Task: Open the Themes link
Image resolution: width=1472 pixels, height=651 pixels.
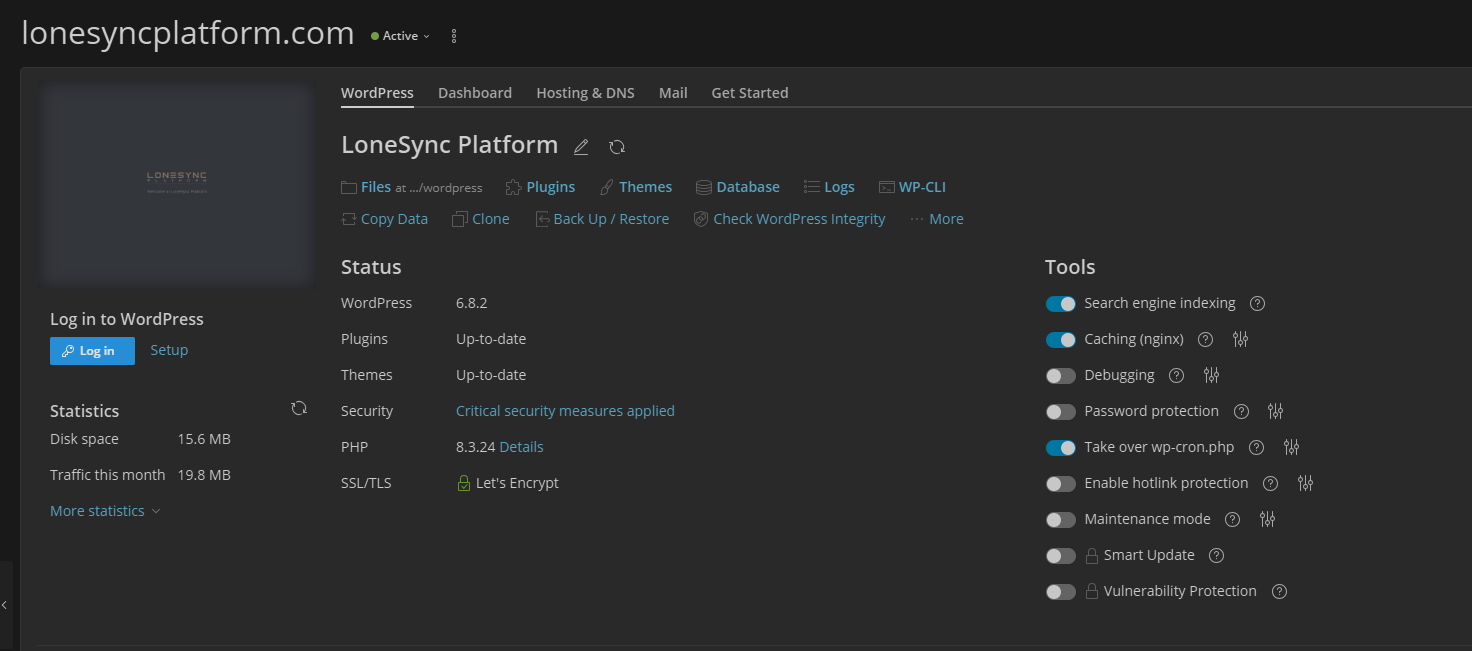Action: point(636,187)
